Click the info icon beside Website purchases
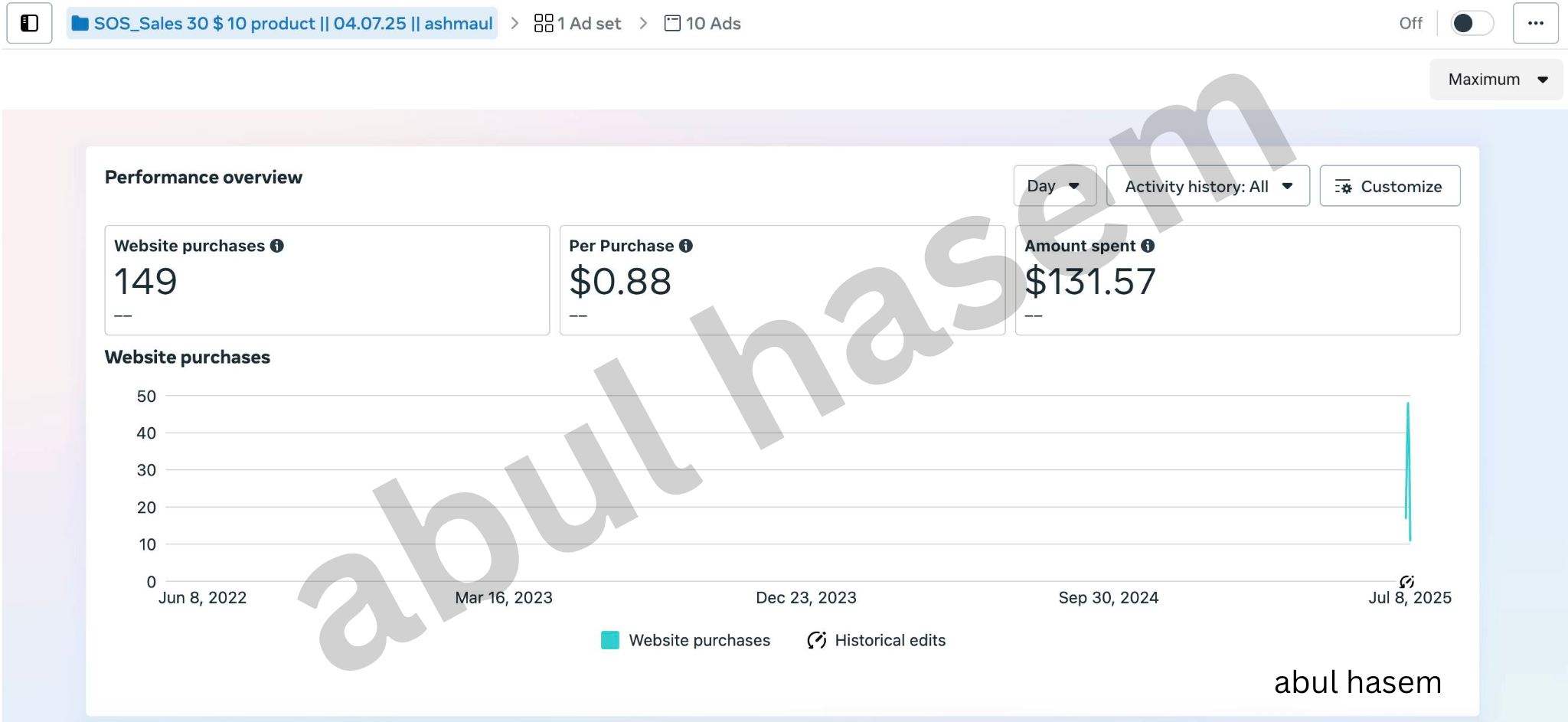The width and height of the screenshot is (1568, 722). pos(277,246)
